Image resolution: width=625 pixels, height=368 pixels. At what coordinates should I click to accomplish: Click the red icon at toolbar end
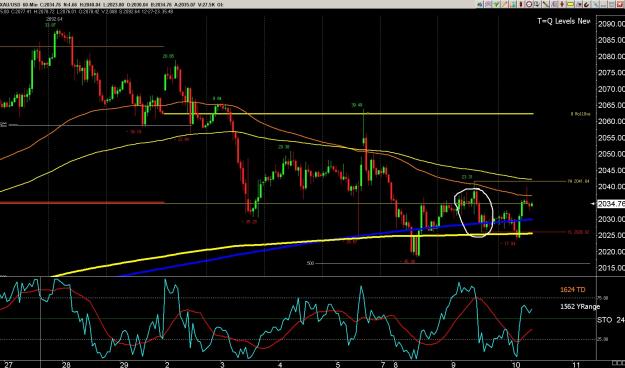(620, 4)
